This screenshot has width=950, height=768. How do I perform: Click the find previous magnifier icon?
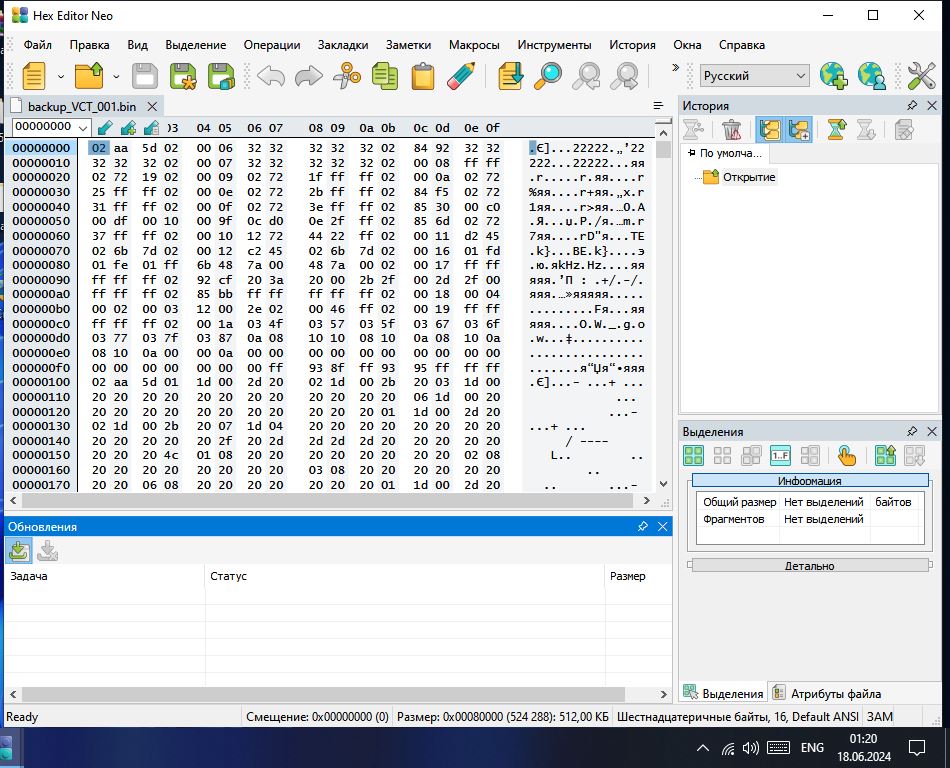[586, 76]
